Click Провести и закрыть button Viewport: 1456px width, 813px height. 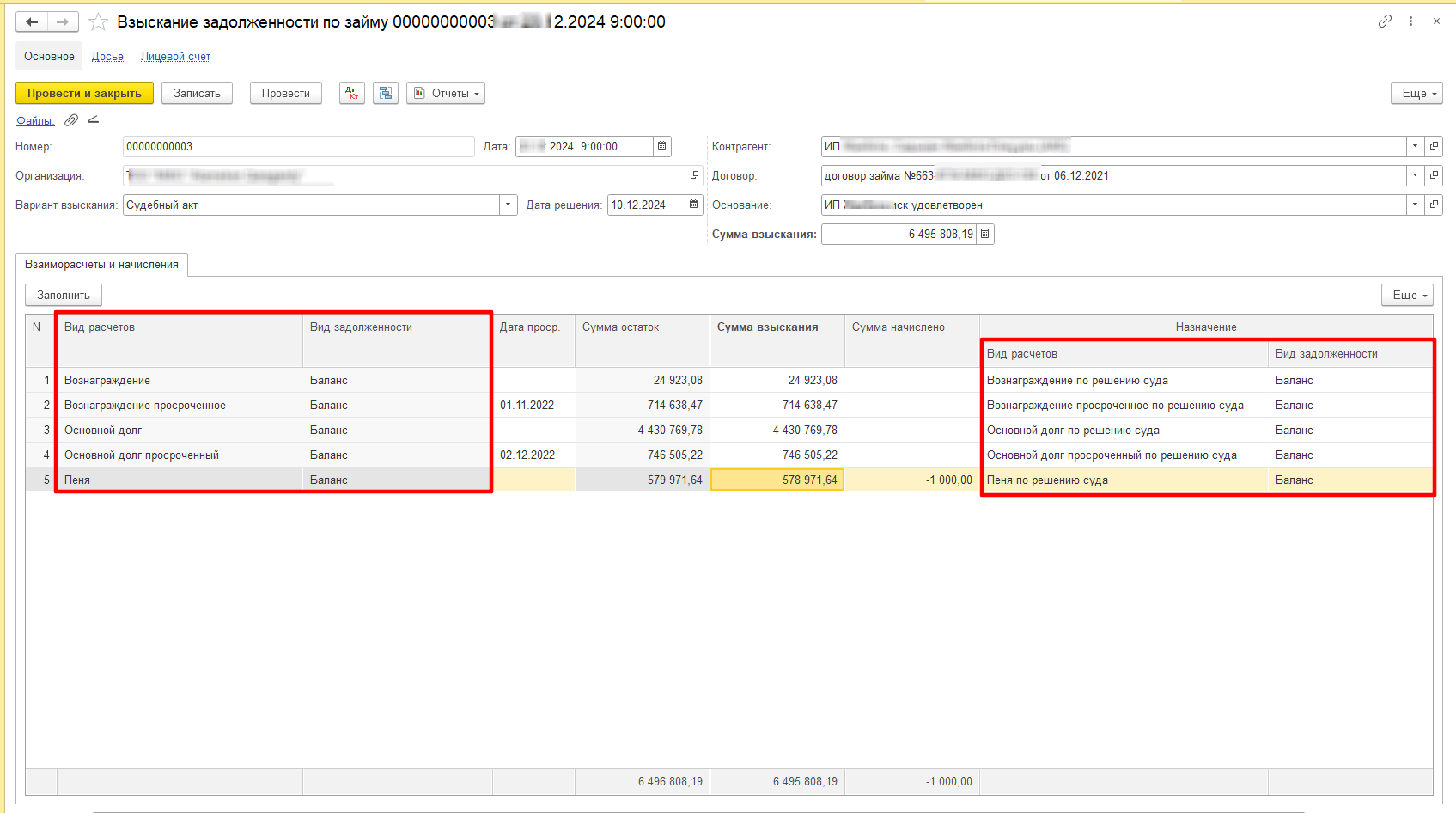tap(84, 93)
